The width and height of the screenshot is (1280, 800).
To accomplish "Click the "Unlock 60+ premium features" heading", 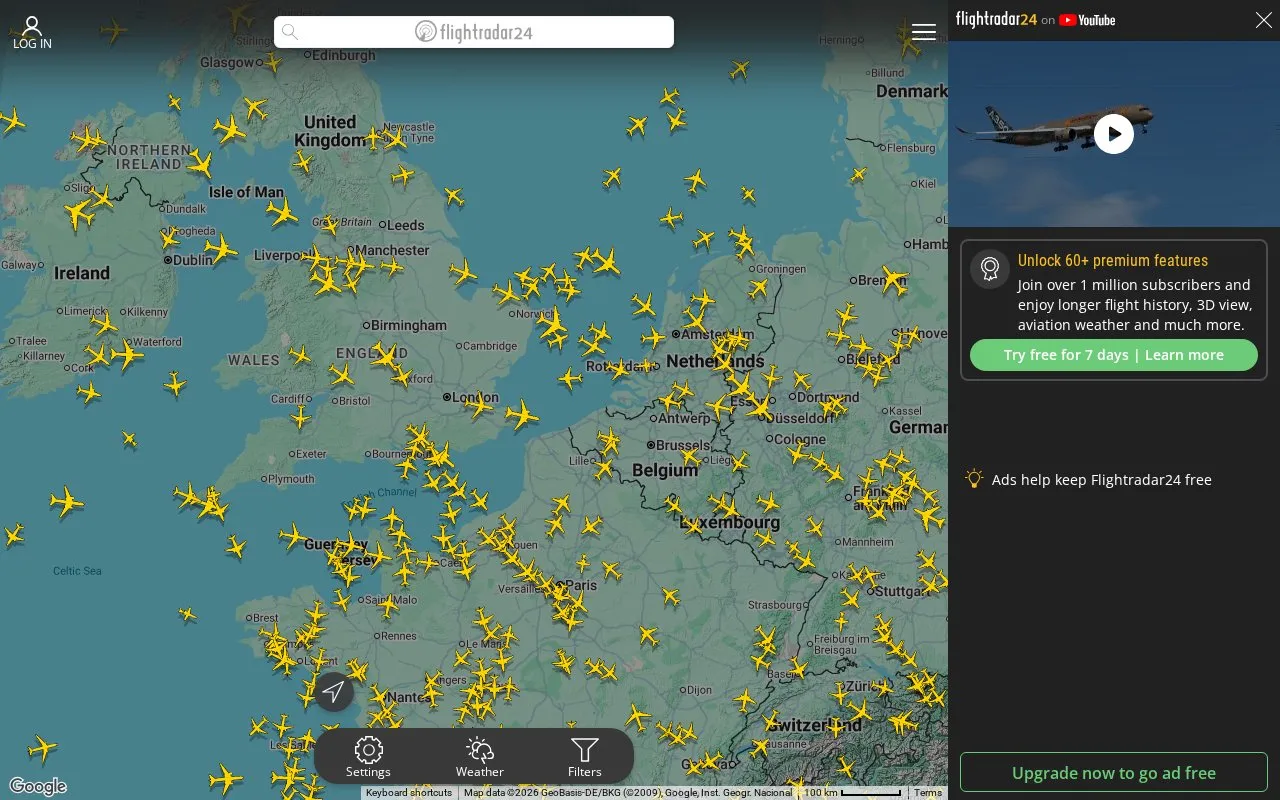I will pyautogui.click(x=1113, y=261).
